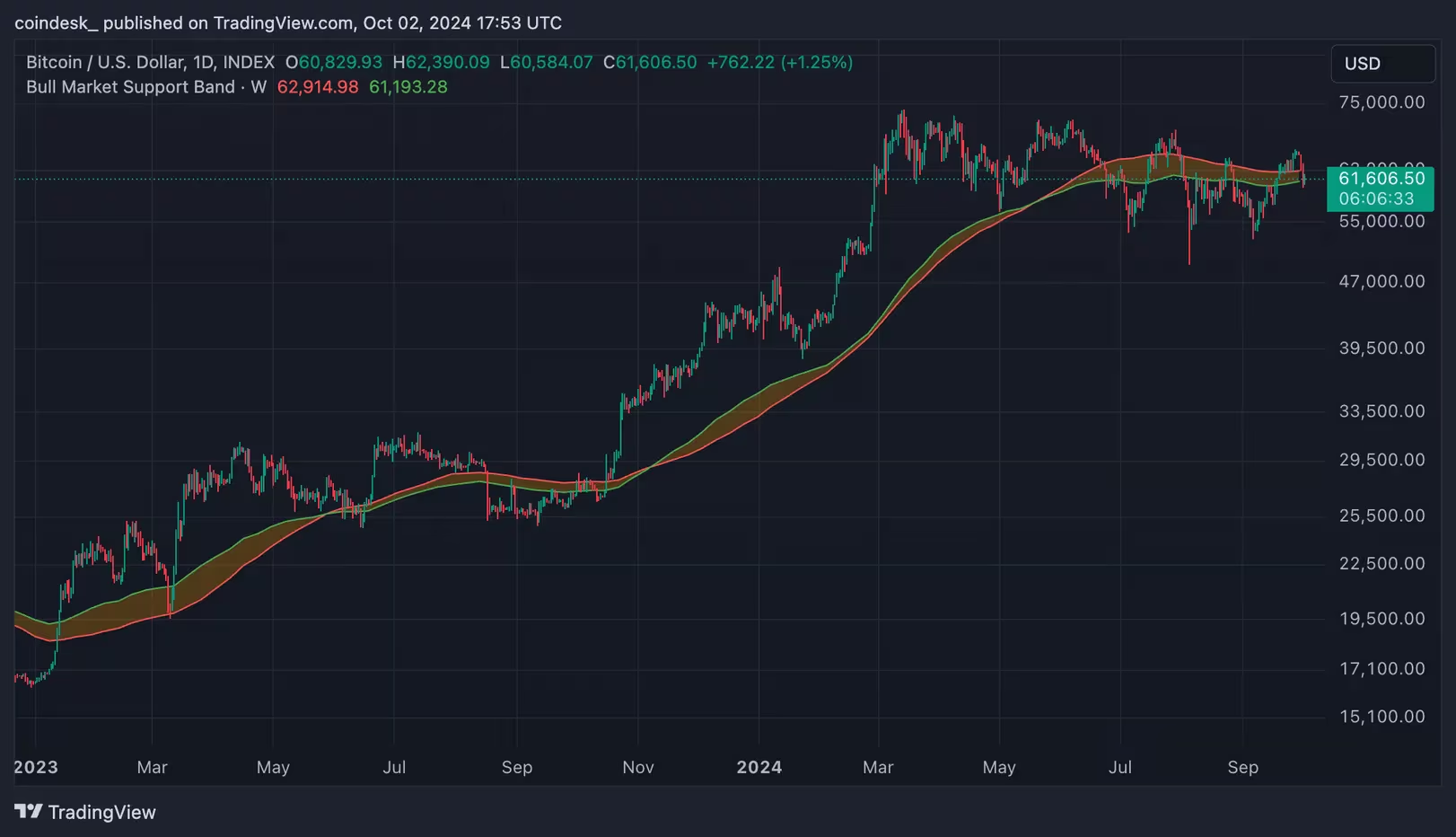Click the TradingView logo icon

(30, 812)
